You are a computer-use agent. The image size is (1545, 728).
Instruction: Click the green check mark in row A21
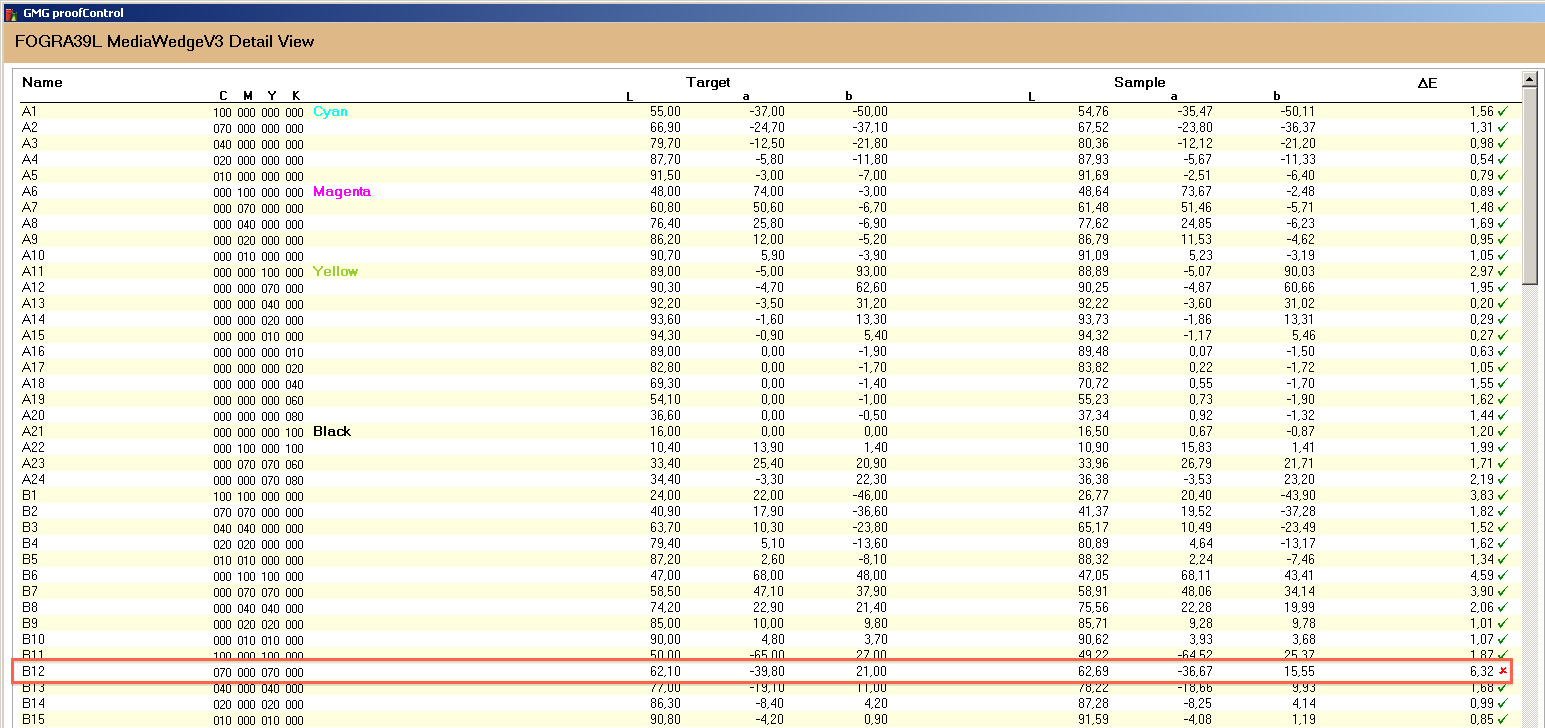point(1503,431)
